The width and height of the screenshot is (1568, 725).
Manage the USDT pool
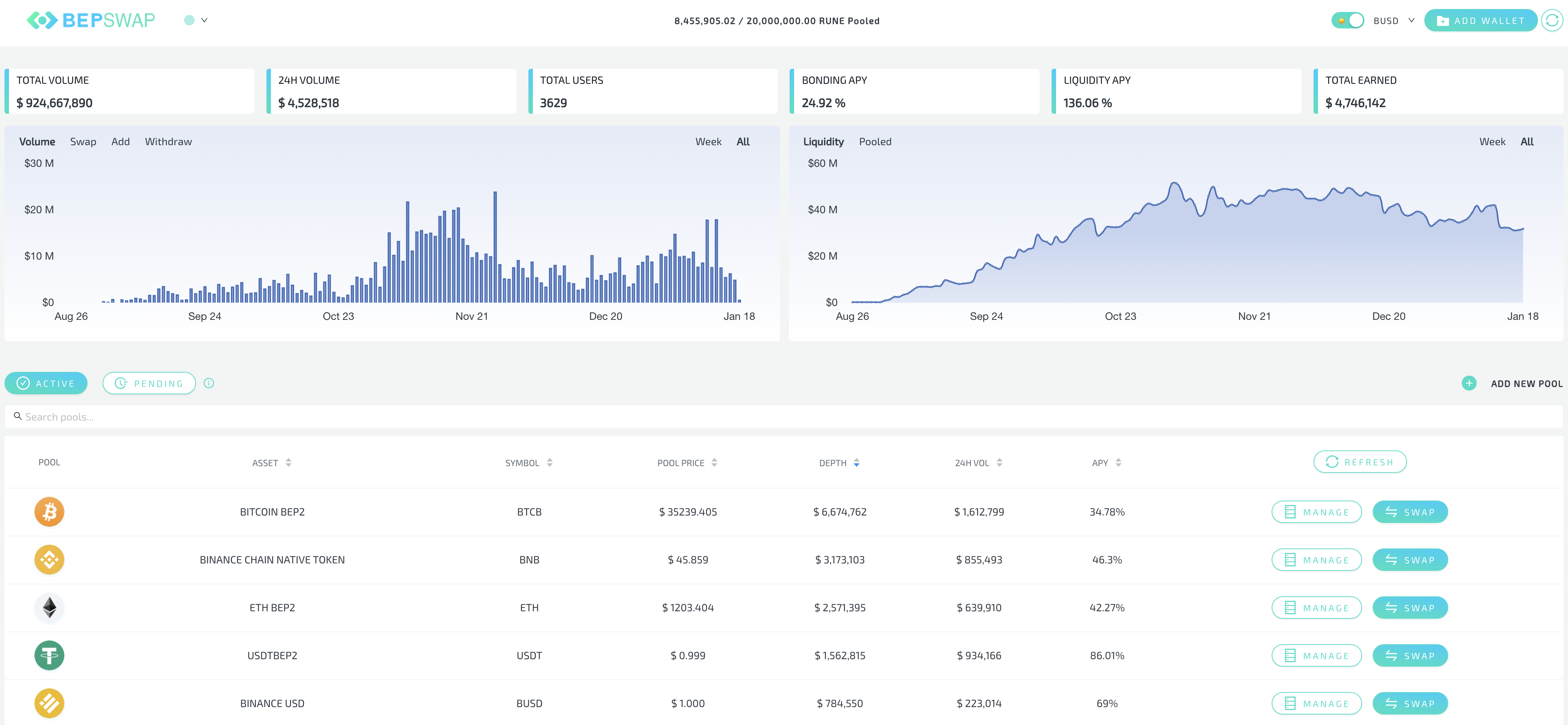coord(1316,655)
